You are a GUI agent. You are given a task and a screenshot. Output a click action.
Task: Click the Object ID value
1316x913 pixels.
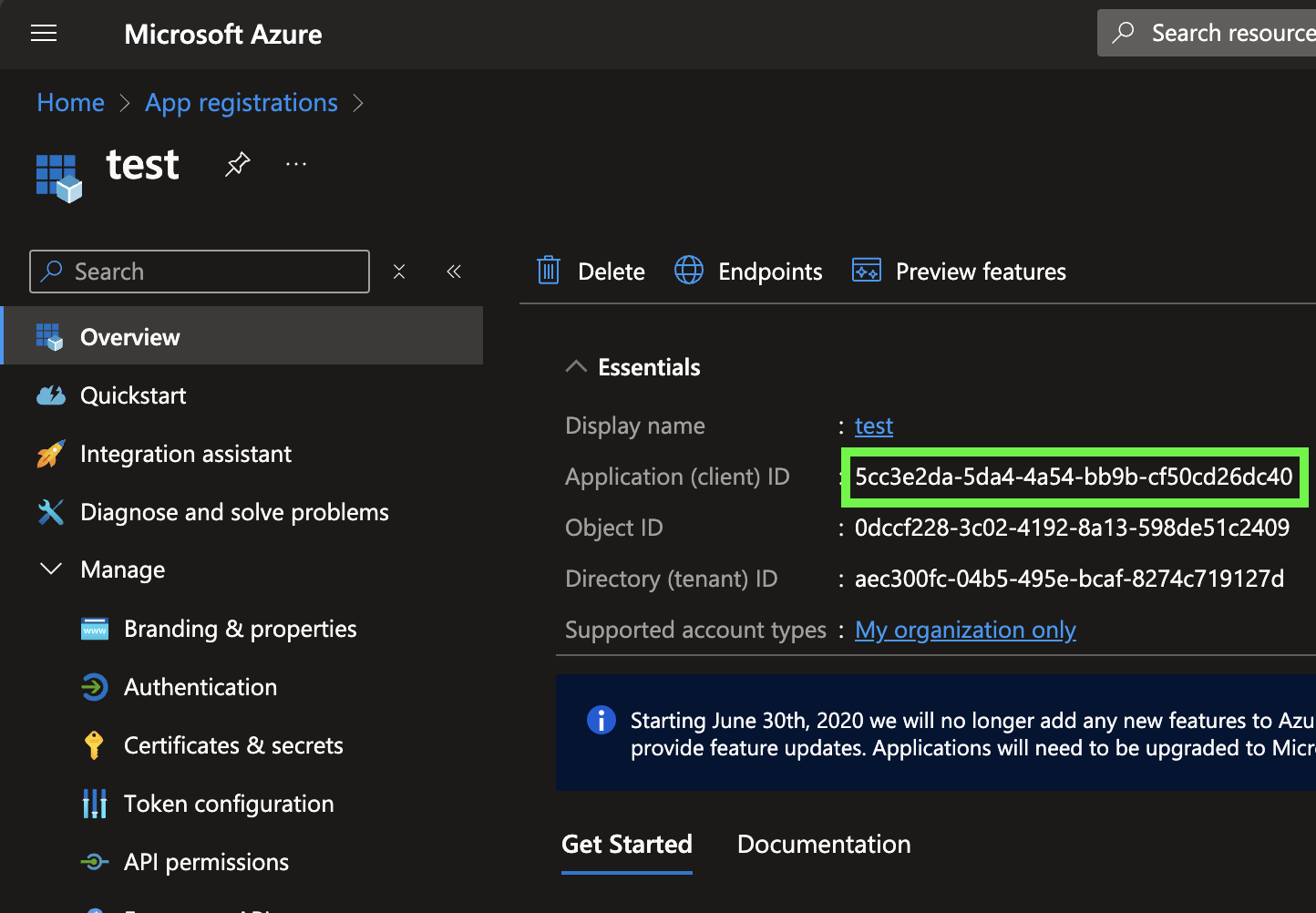pyautogui.click(x=1072, y=528)
